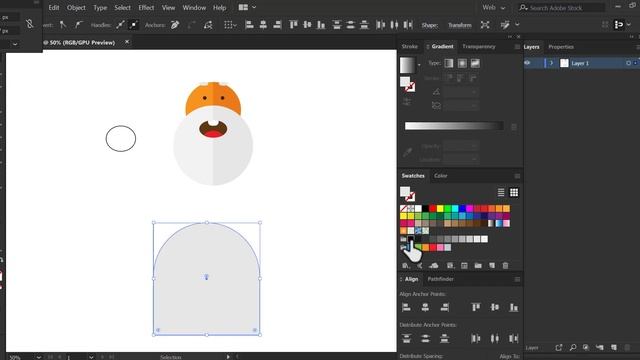
Task: Open the Transform panel link
Action: click(x=460, y=25)
